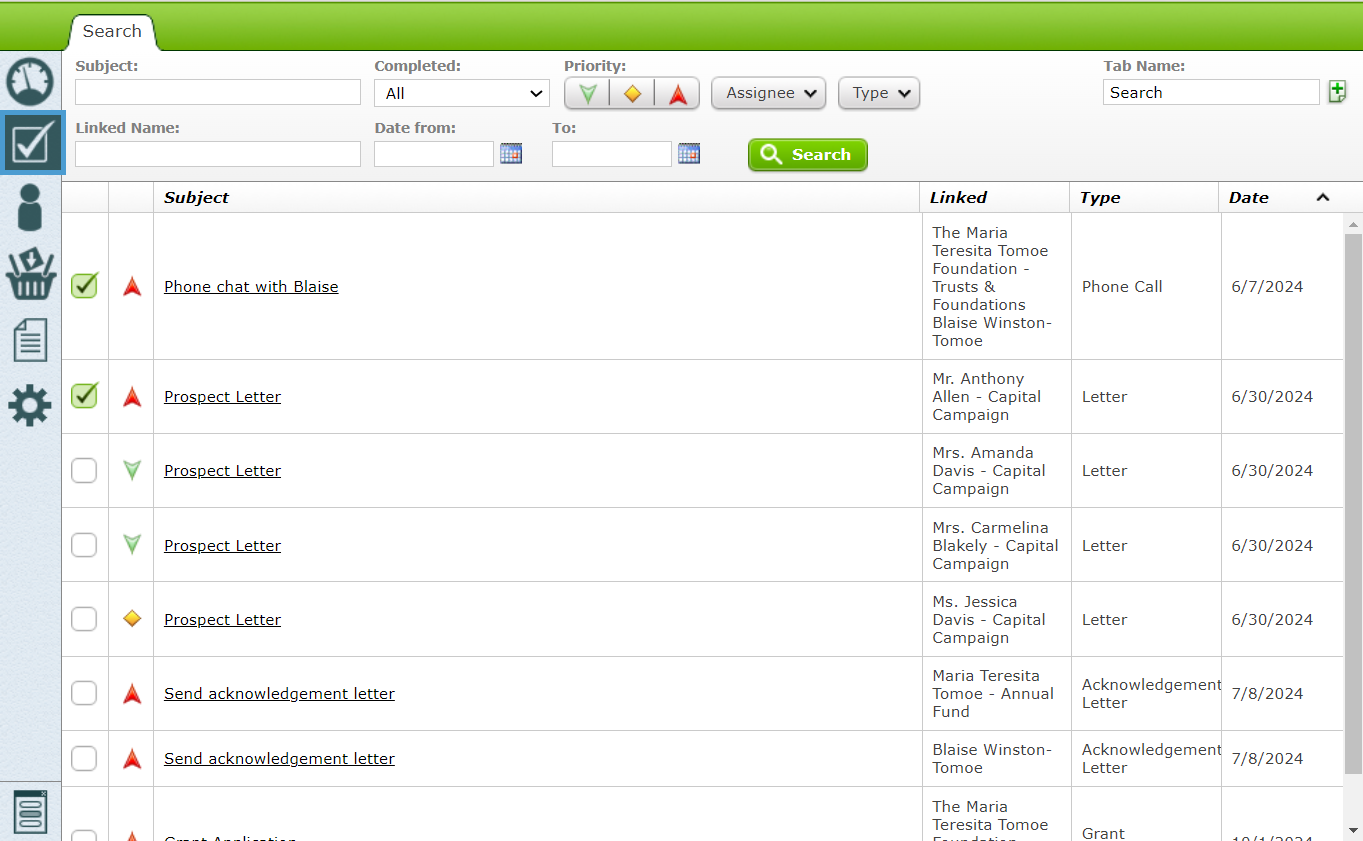
Task: Click the green plus add tab icon
Action: click(1337, 92)
